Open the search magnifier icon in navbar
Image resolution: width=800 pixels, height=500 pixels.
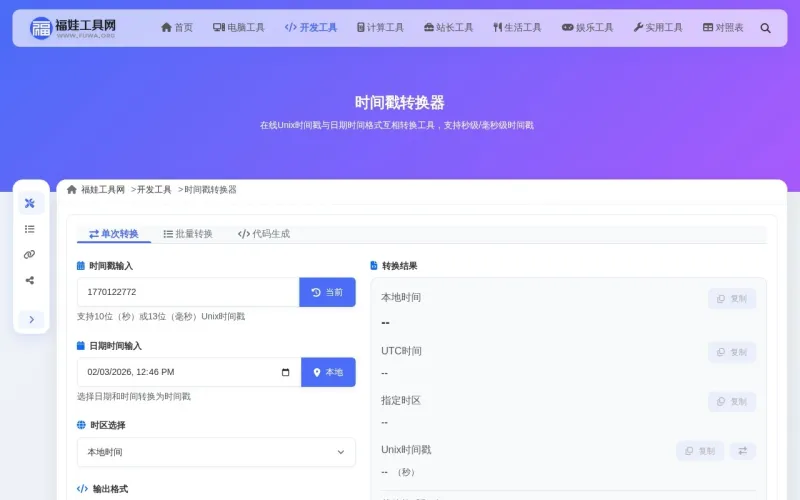[x=765, y=28]
